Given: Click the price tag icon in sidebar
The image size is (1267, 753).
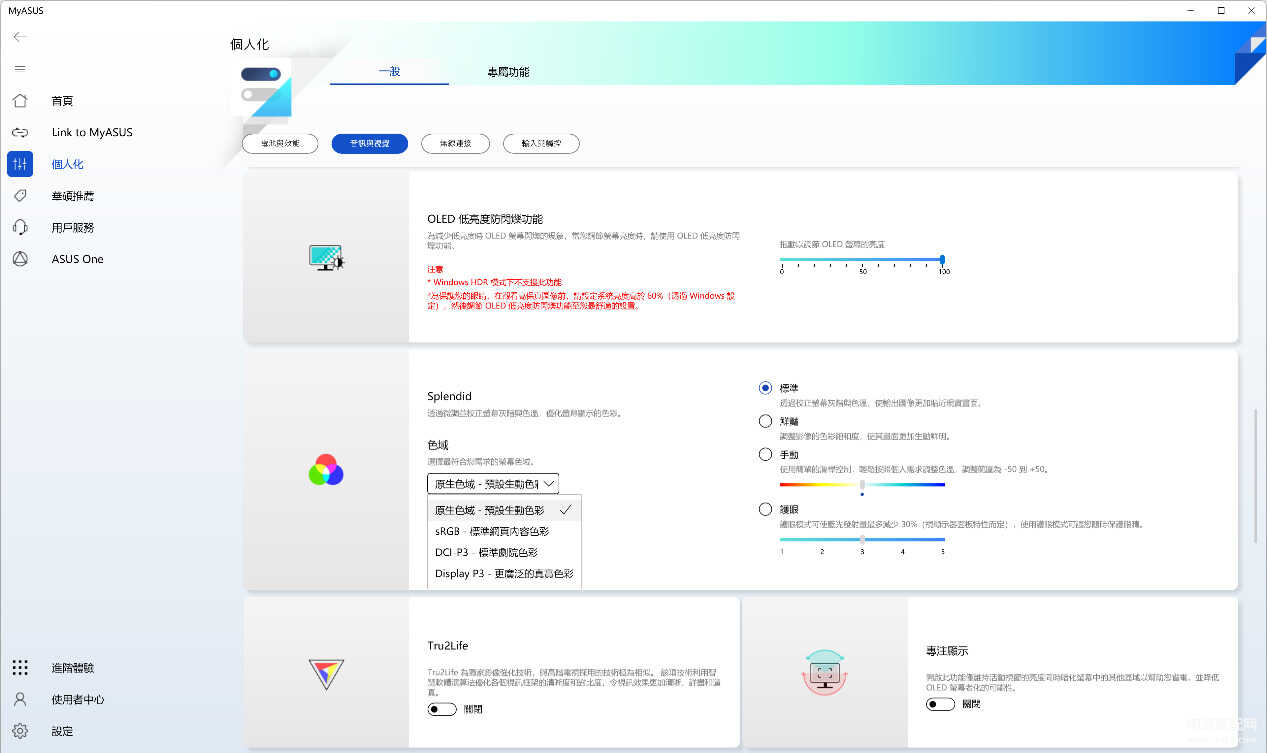Looking at the screenshot, I should coord(20,196).
